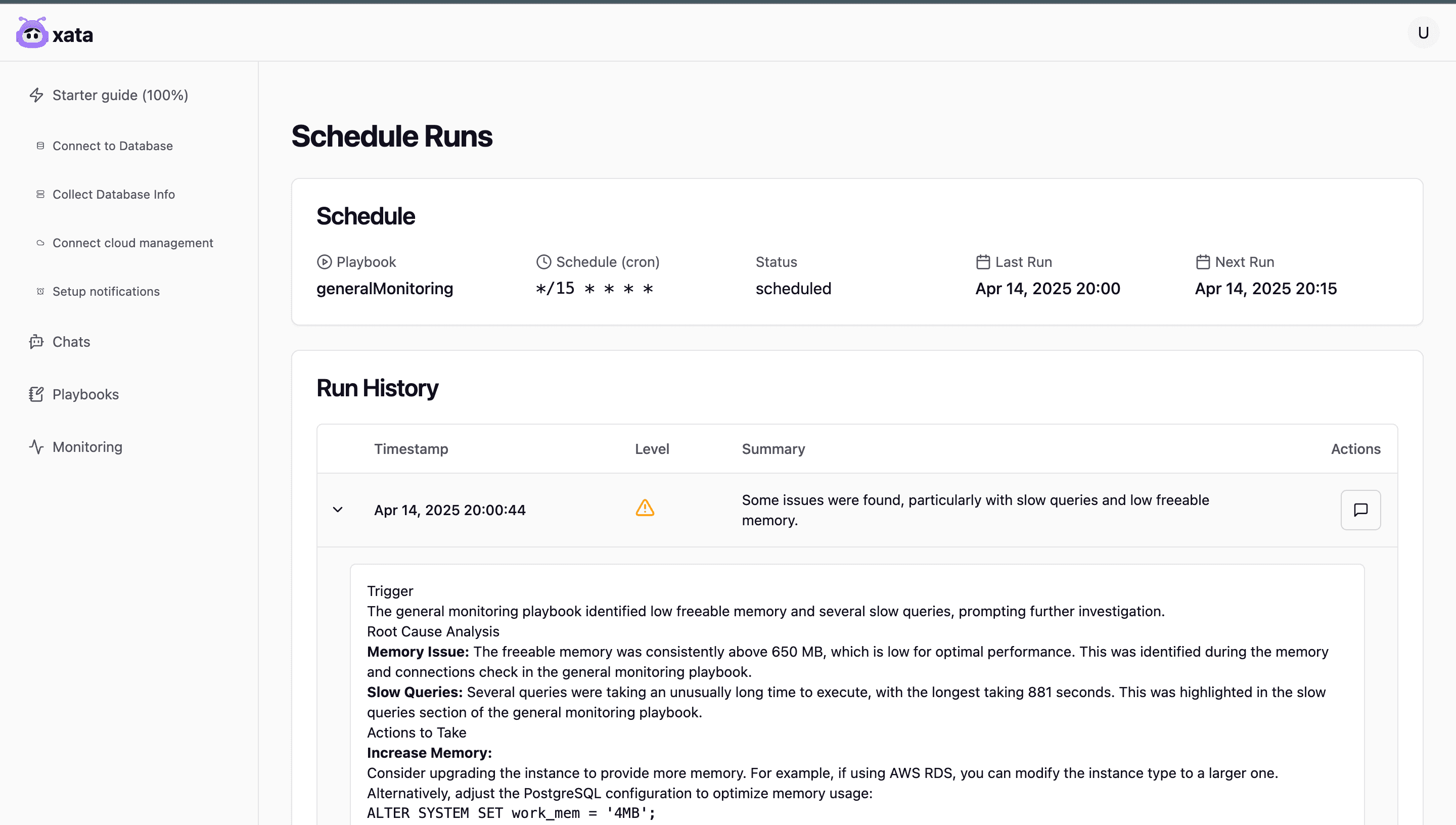Click the calendar icon next to Last Run
The width and height of the screenshot is (1456, 825).
click(x=983, y=262)
